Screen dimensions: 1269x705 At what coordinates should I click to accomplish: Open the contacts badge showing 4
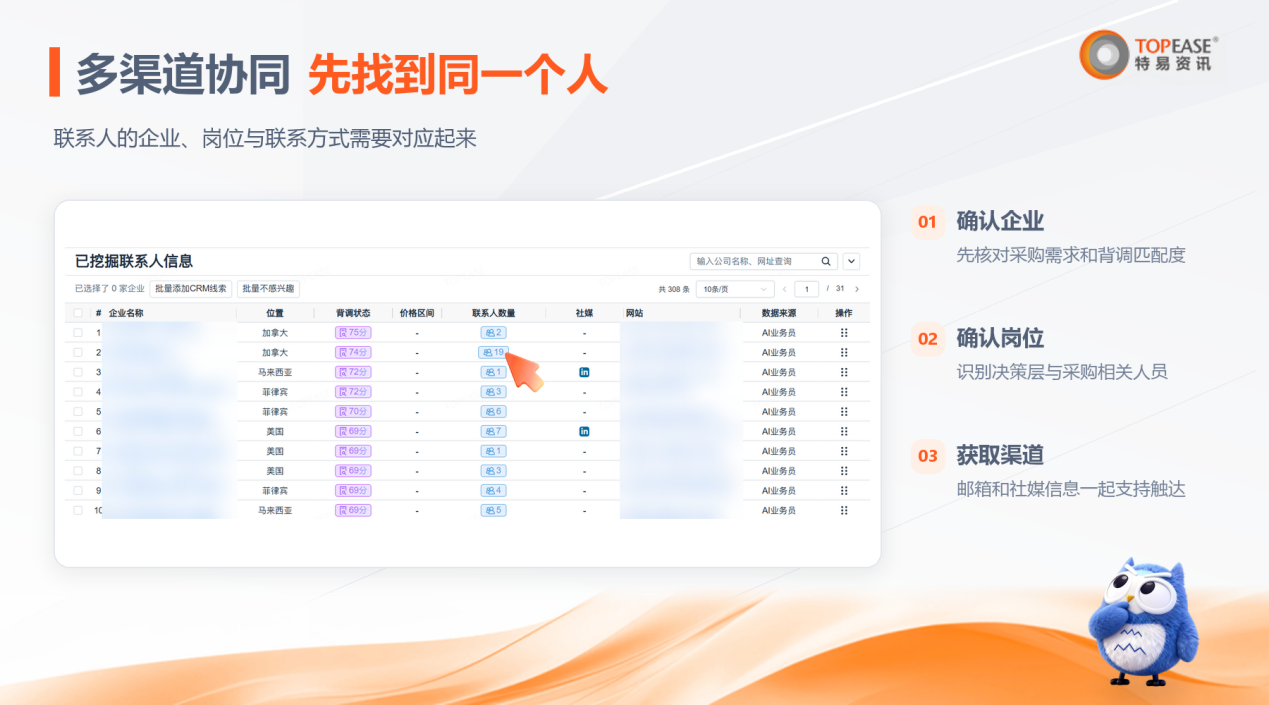tap(493, 490)
